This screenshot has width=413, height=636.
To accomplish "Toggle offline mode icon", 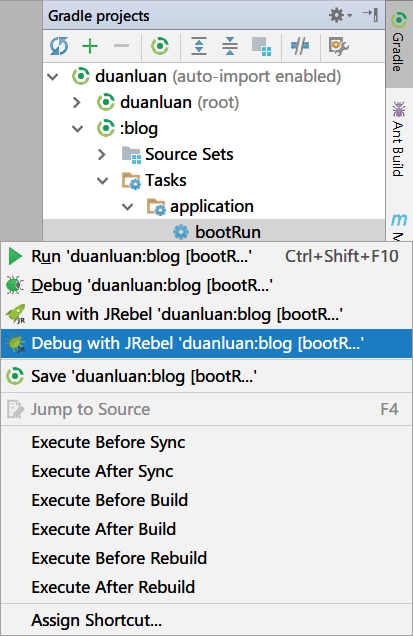I will pos(300,46).
